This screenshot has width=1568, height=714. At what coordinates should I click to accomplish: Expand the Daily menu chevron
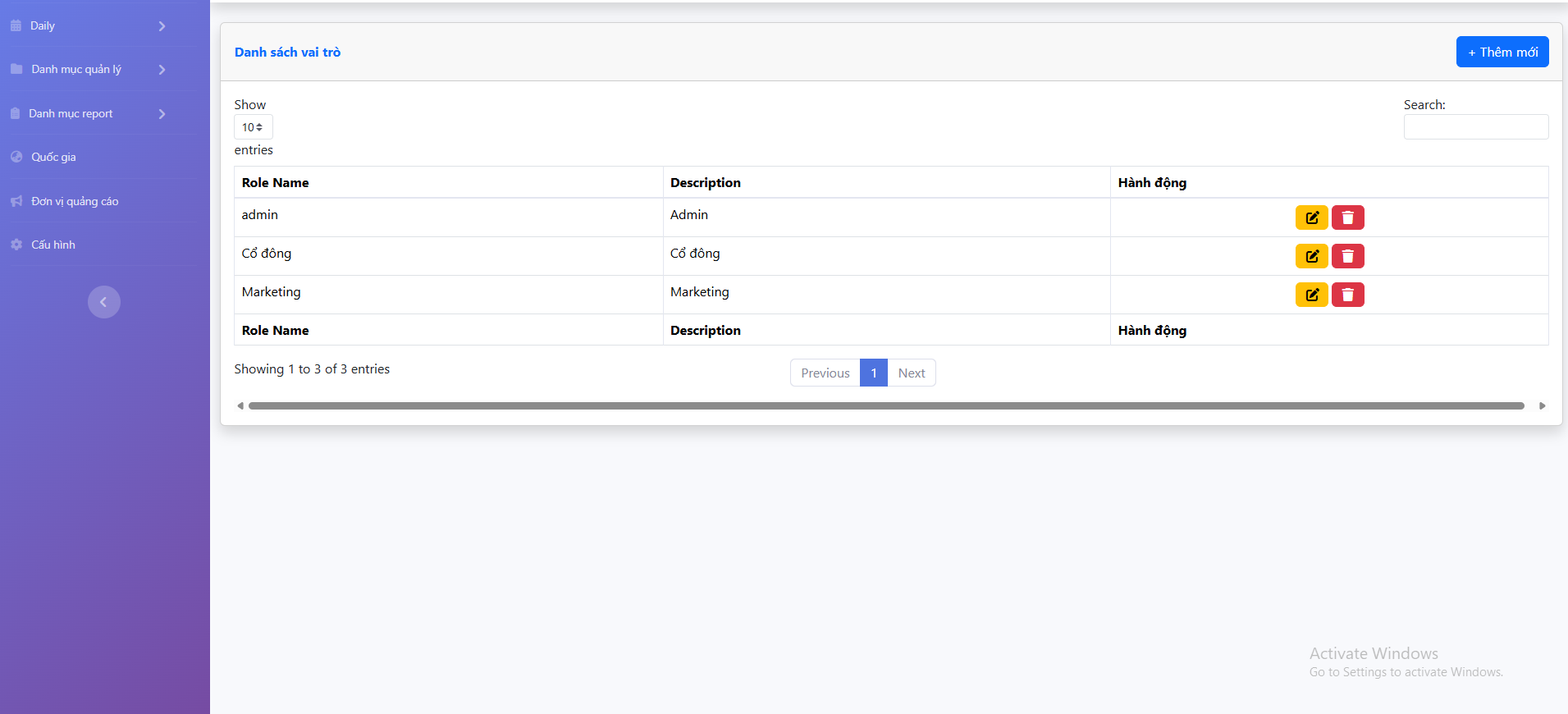tap(162, 26)
